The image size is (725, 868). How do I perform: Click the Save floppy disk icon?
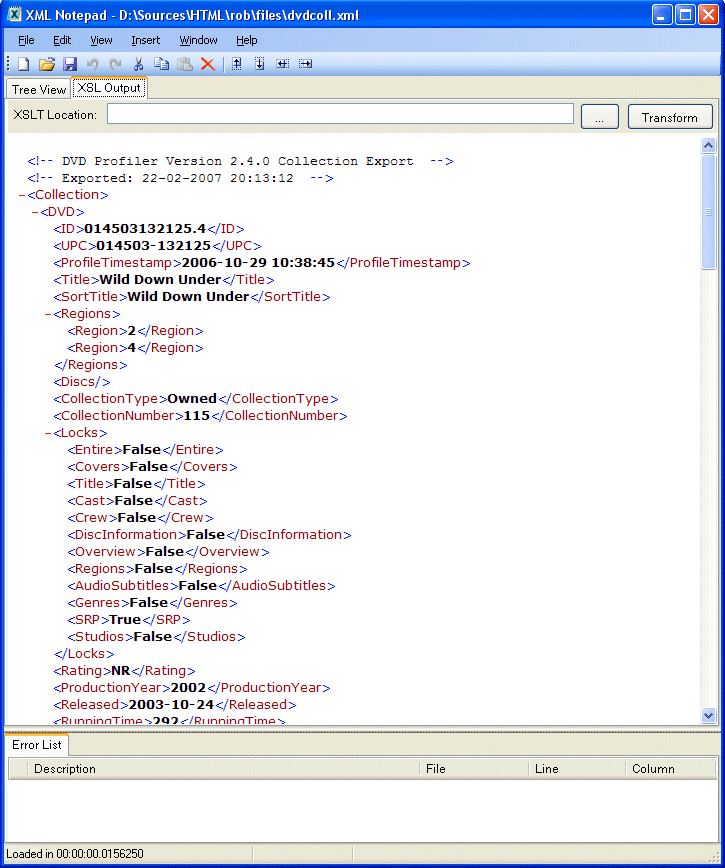pos(70,64)
